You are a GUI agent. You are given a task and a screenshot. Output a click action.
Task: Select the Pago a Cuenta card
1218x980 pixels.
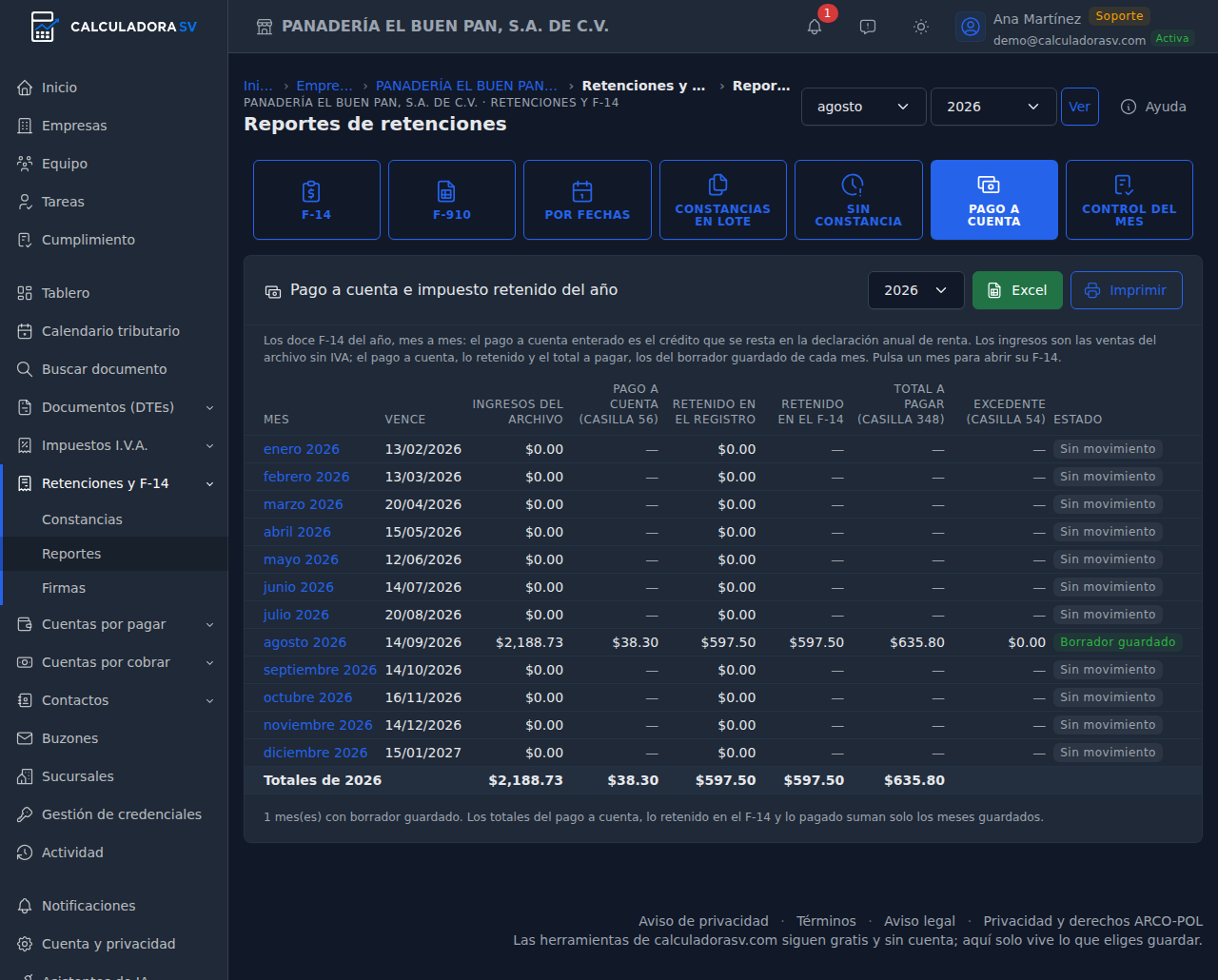(x=994, y=200)
